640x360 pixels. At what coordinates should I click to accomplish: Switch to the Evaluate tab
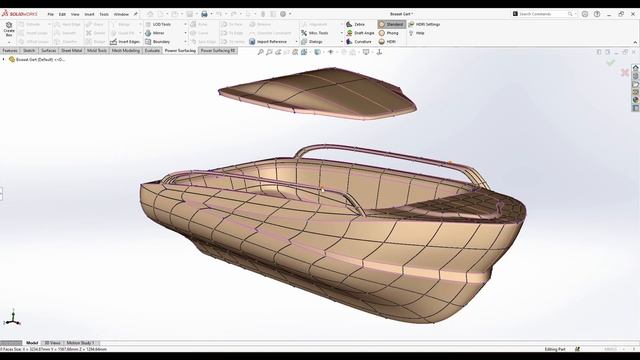[152, 51]
